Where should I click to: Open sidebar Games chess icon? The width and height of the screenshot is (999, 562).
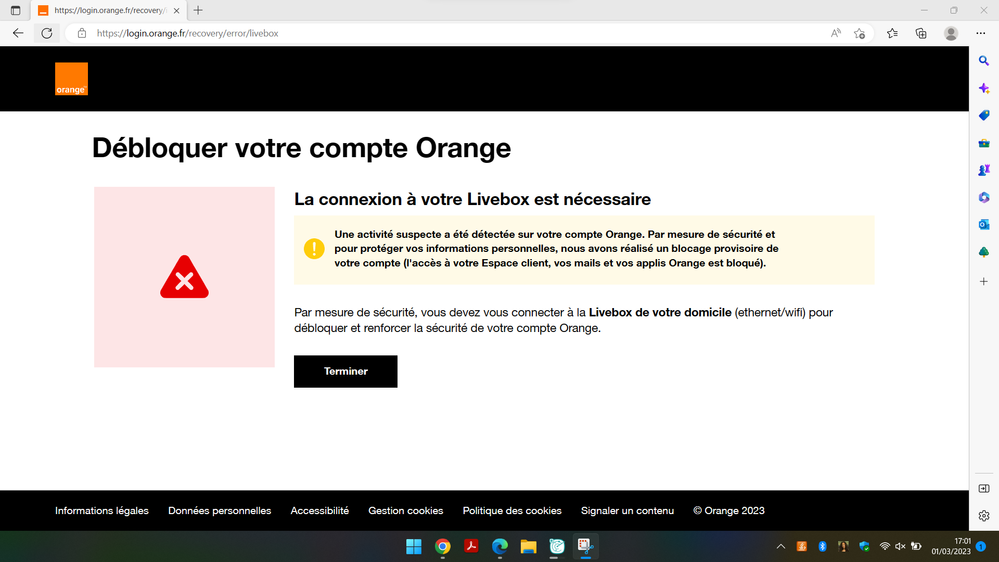[984, 170]
